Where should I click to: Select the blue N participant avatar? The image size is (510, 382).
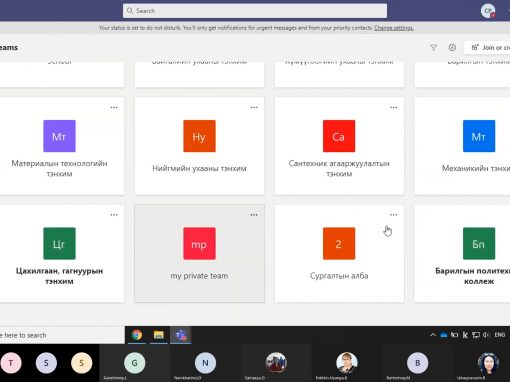coord(205,363)
